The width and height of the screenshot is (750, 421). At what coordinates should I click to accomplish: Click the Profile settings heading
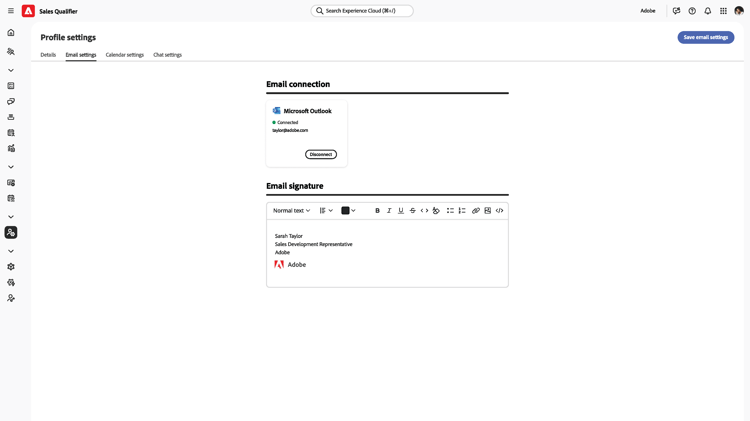point(68,37)
